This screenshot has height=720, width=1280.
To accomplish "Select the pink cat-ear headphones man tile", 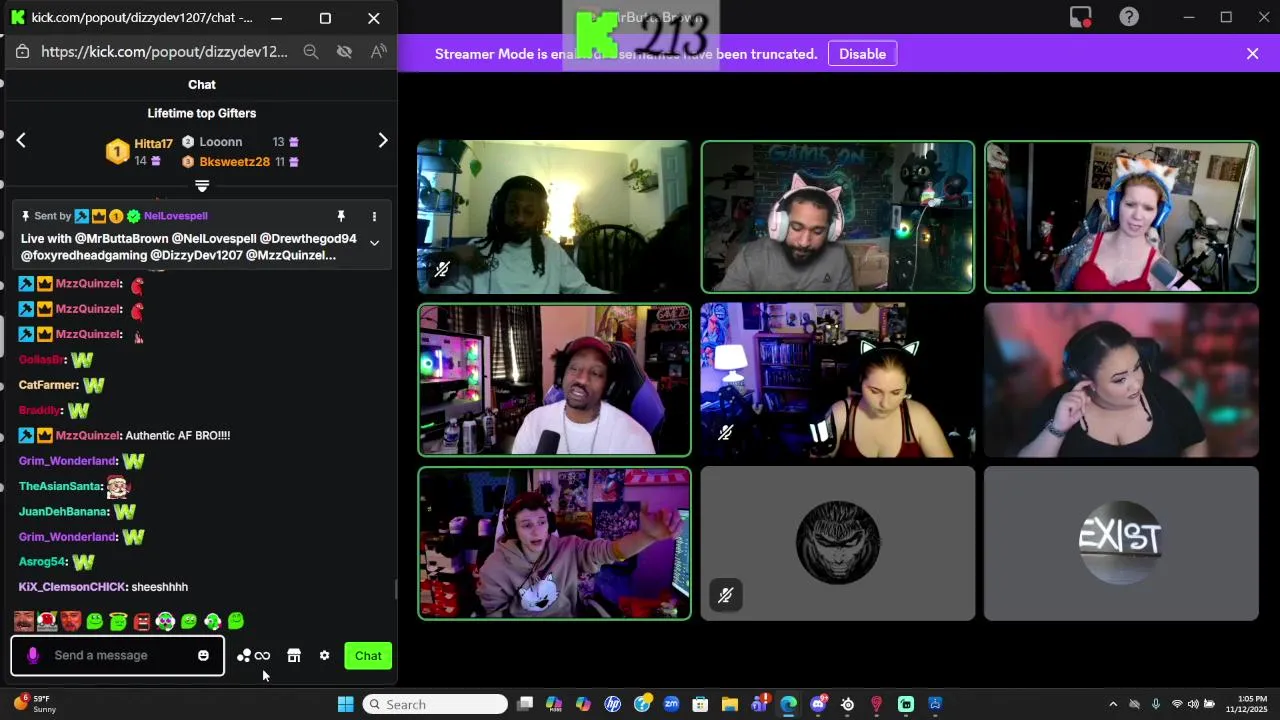I will click(838, 217).
